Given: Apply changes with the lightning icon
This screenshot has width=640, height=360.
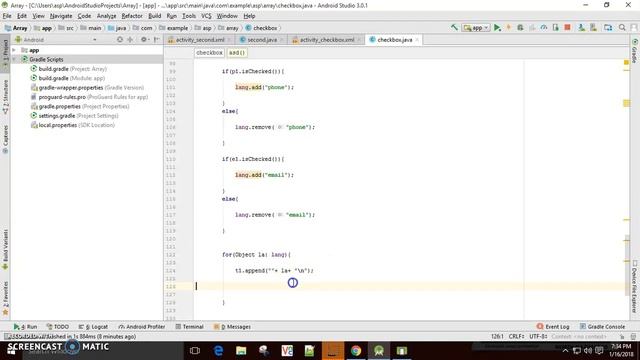Looking at the screenshot, I should [509, 27].
